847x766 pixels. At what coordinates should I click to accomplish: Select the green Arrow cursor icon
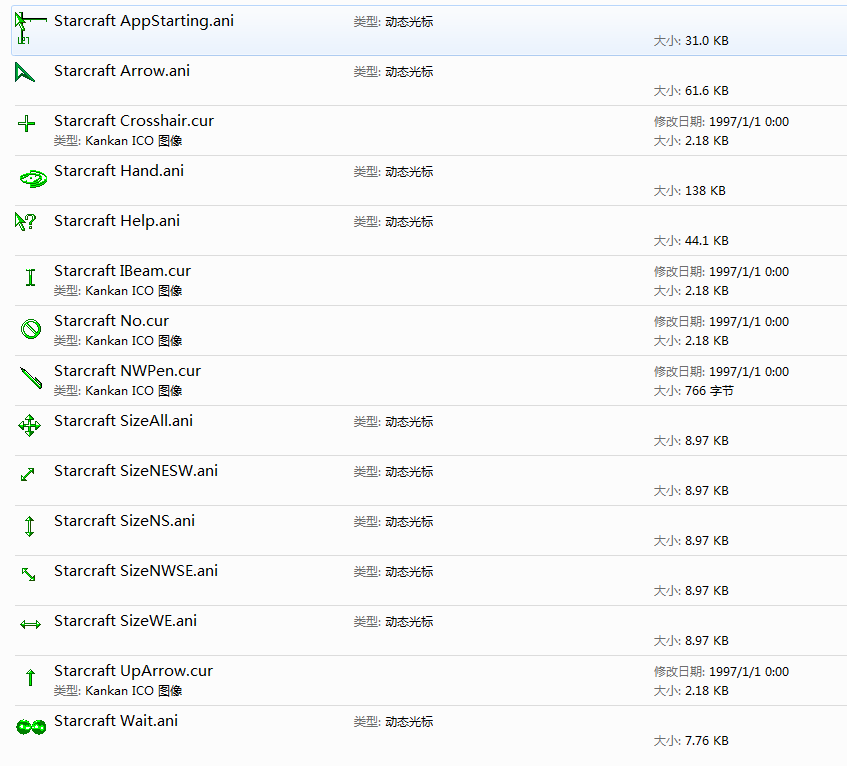25,73
